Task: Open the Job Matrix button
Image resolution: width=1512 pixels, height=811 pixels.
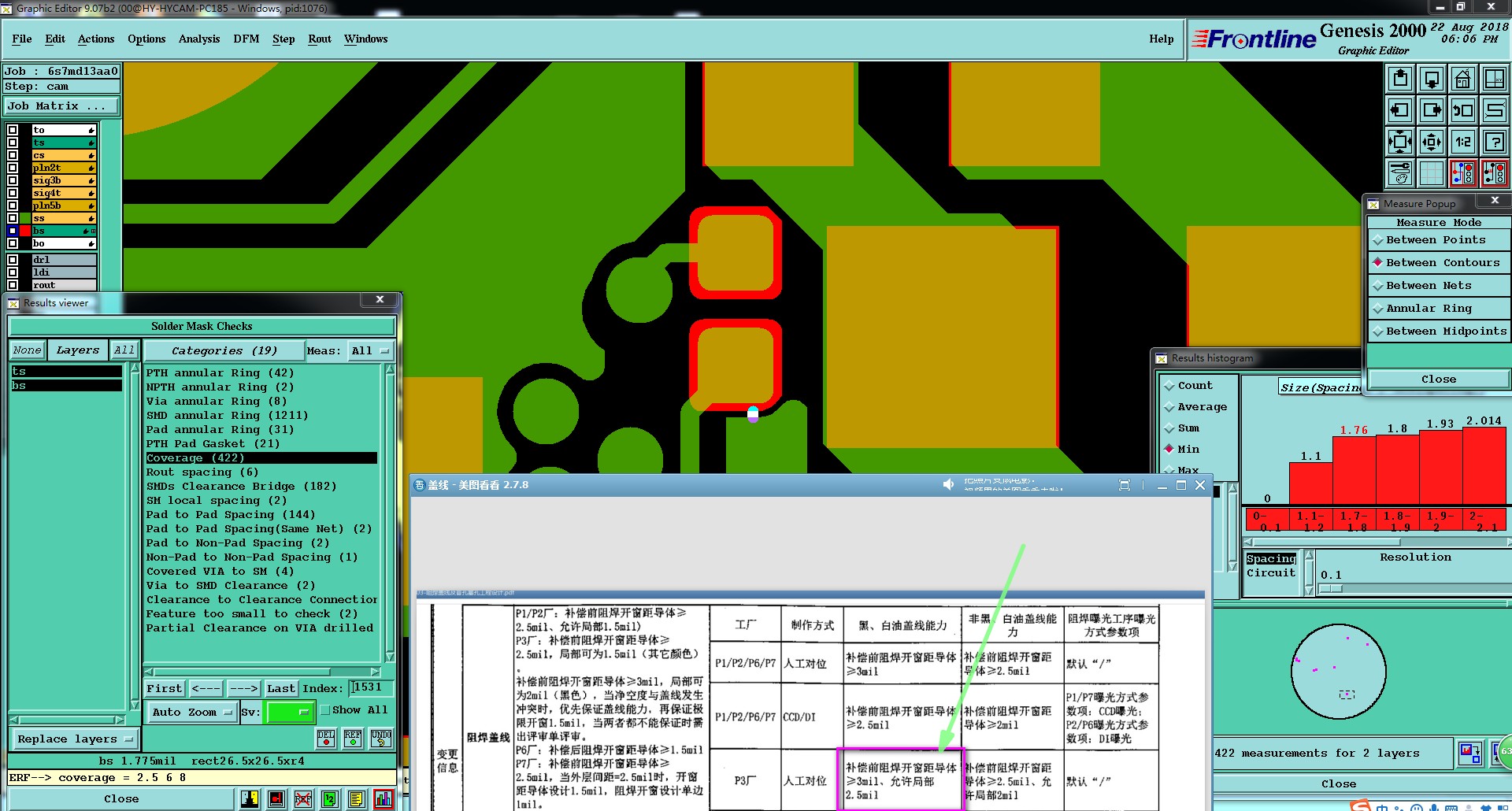Action: [x=62, y=106]
